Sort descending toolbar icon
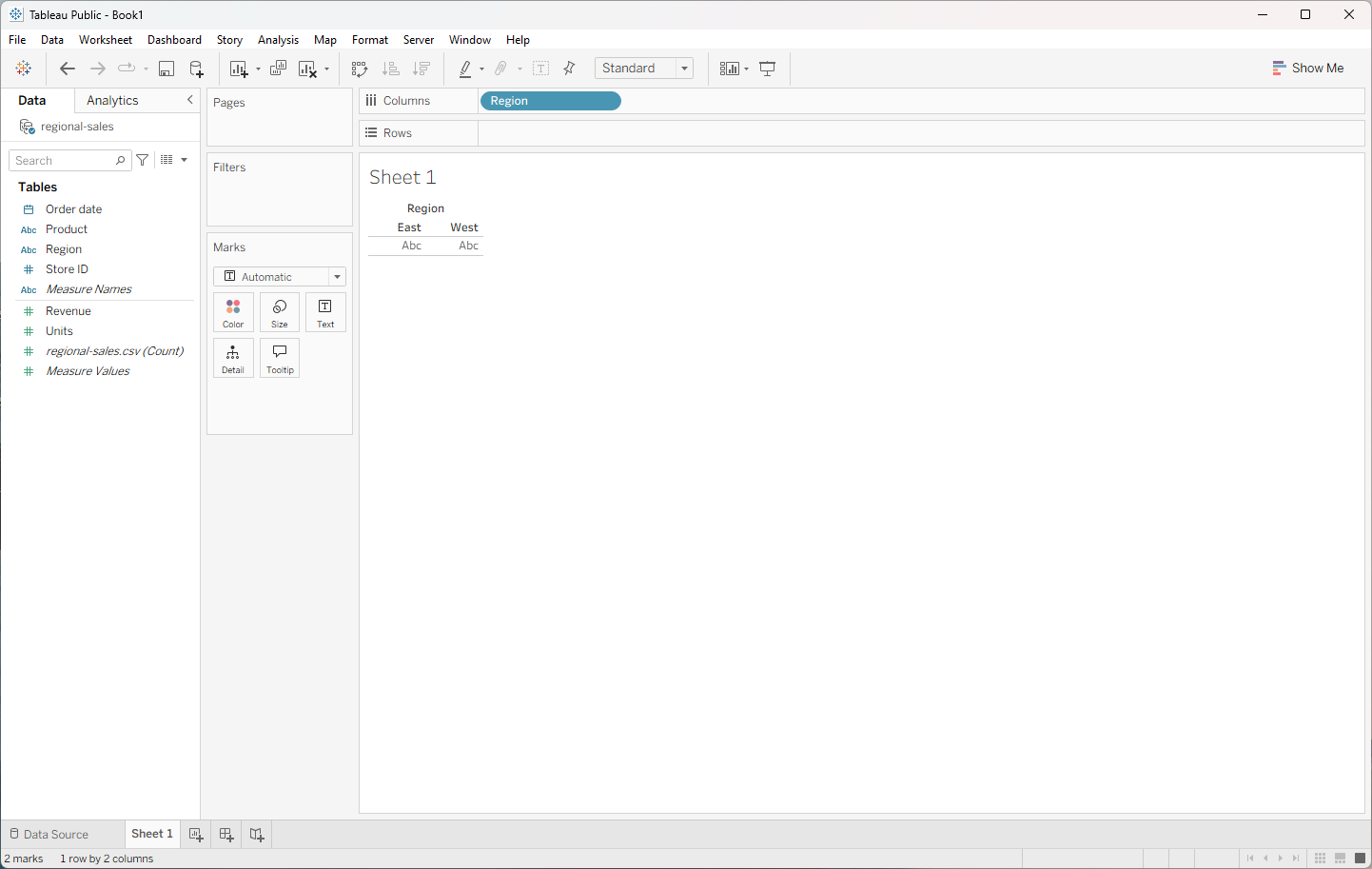Viewport: 1372px width, 869px height. [x=421, y=69]
